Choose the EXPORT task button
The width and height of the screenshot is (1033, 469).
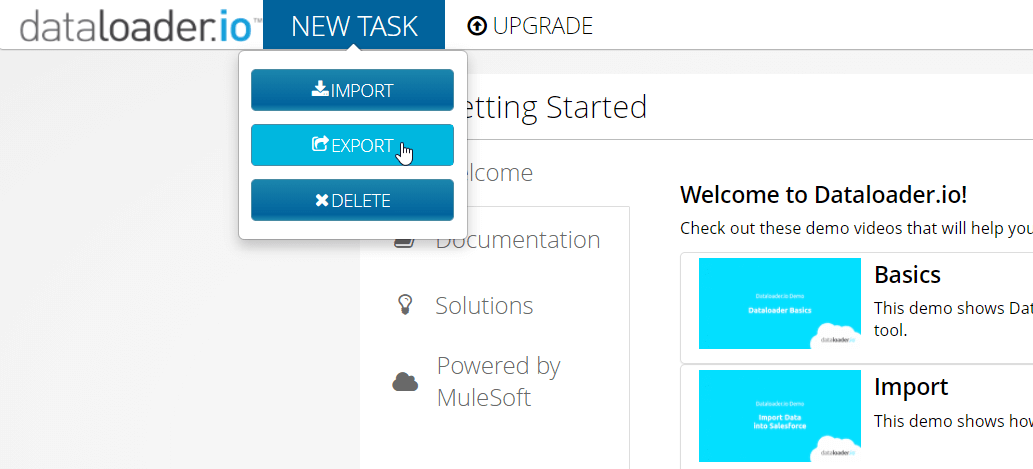click(x=352, y=145)
